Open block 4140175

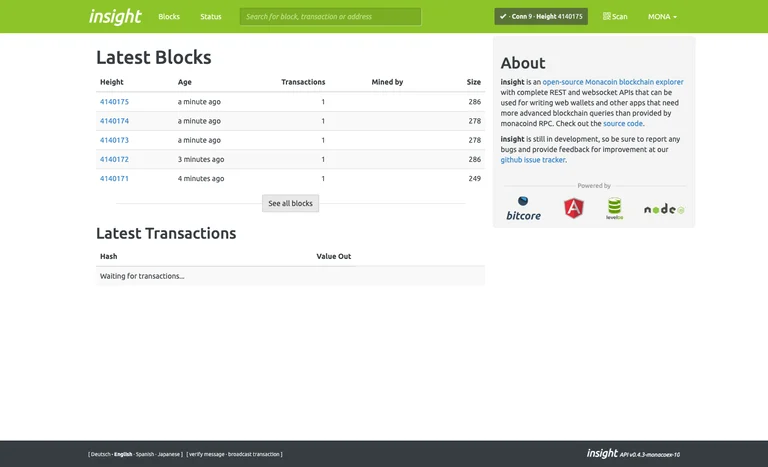[x=114, y=101]
